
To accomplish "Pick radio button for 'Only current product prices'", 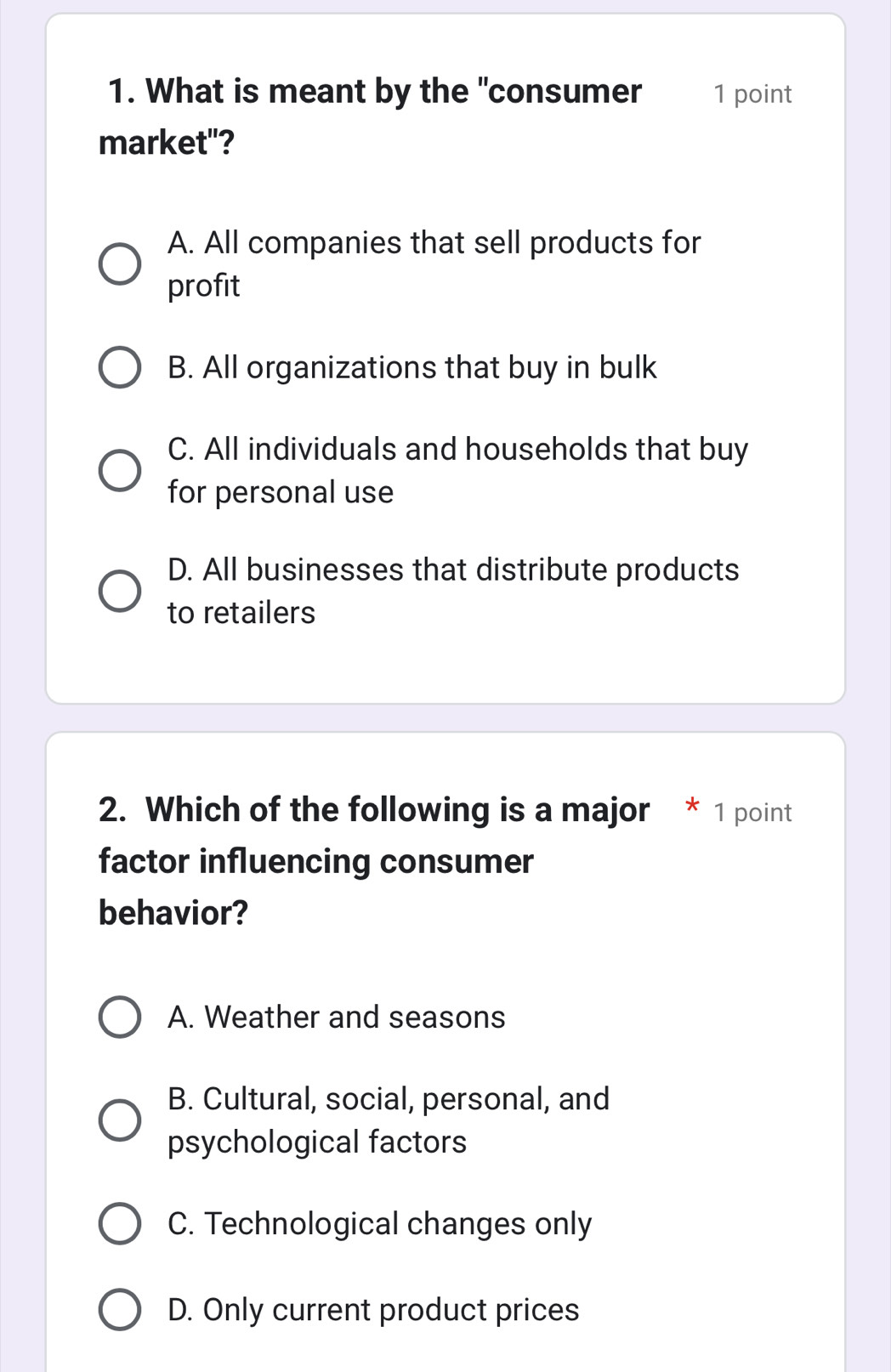I will point(120,1310).
